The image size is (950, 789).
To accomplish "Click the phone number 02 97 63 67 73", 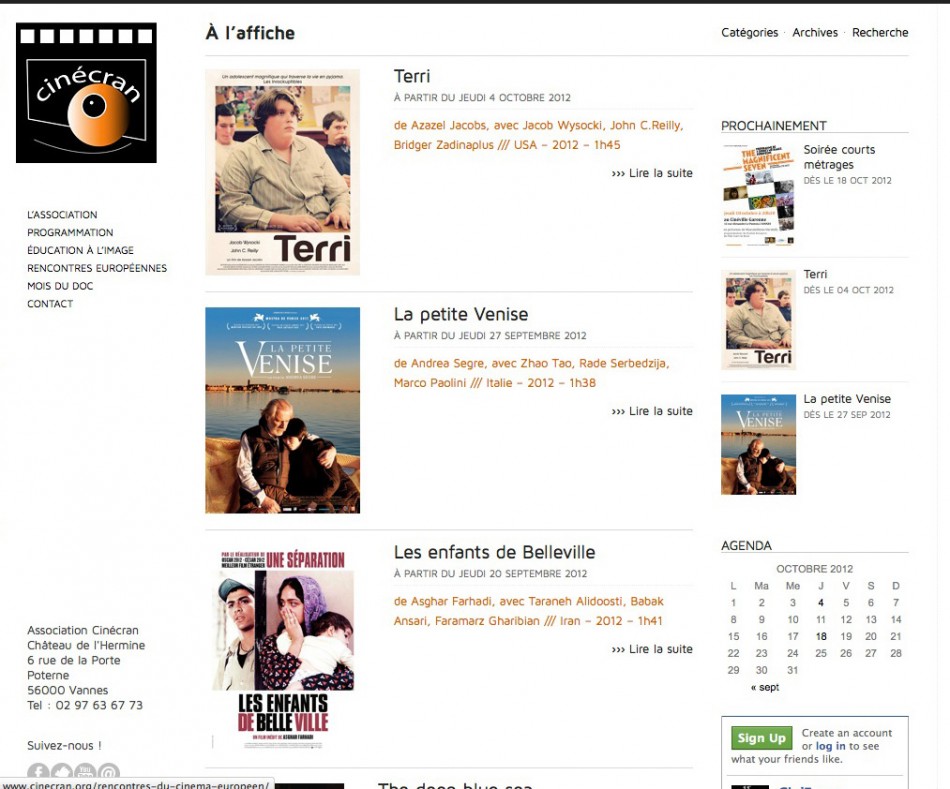I will [x=99, y=705].
